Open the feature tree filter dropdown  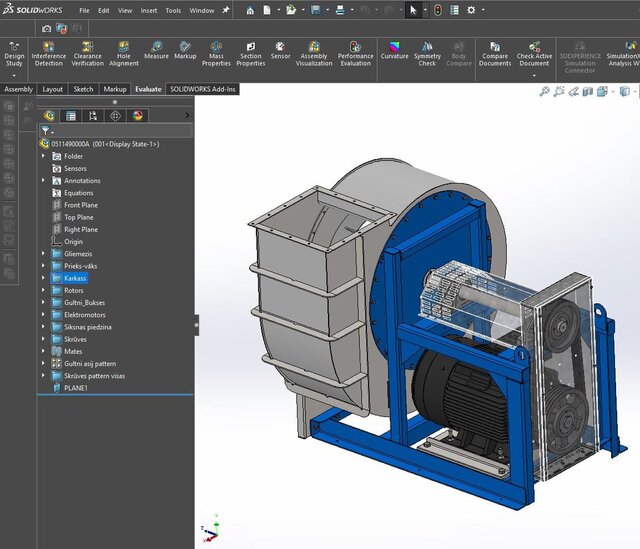point(47,131)
